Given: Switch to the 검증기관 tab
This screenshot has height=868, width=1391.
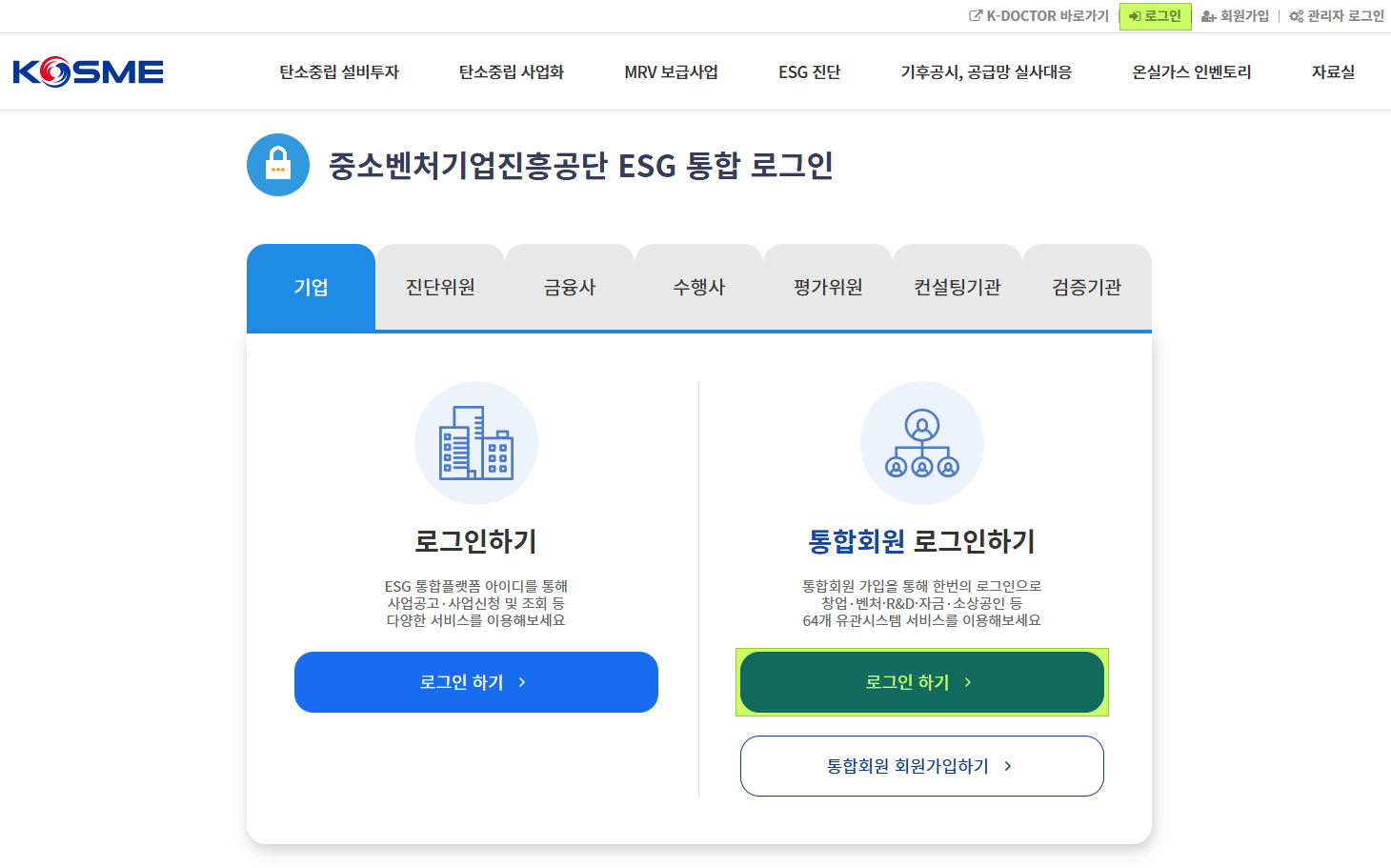Looking at the screenshot, I should click(1087, 287).
